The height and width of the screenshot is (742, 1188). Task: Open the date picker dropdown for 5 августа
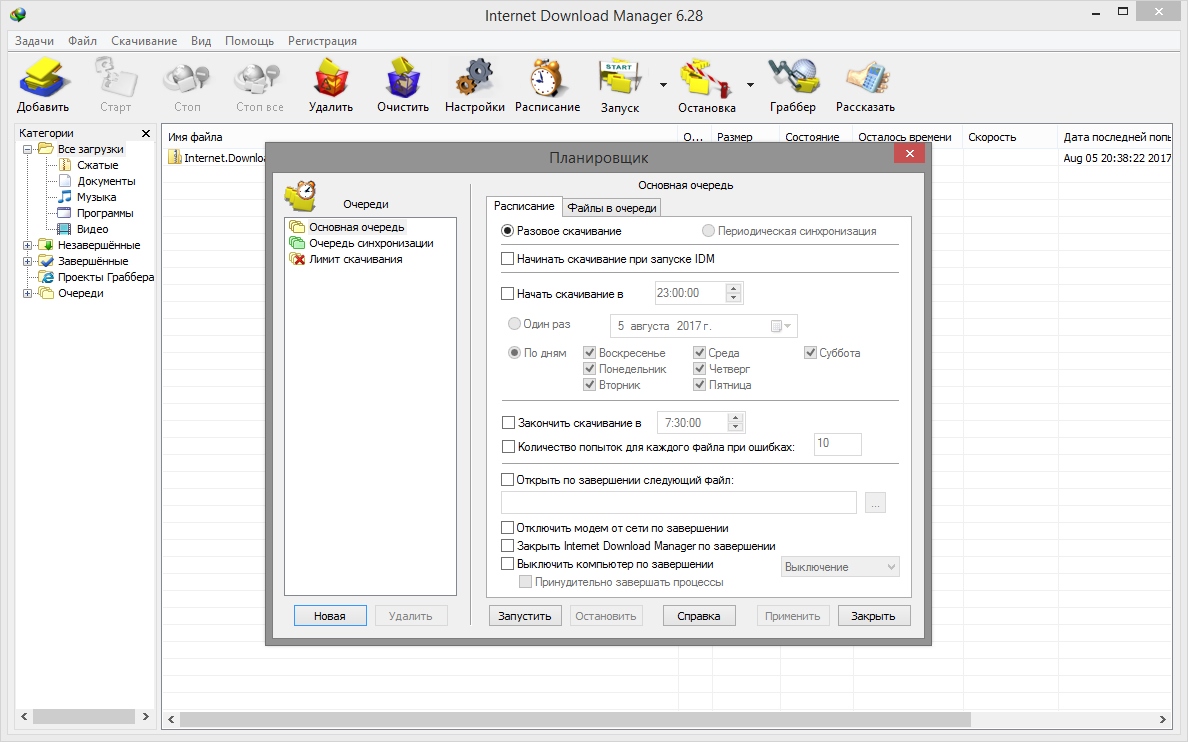tap(781, 326)
